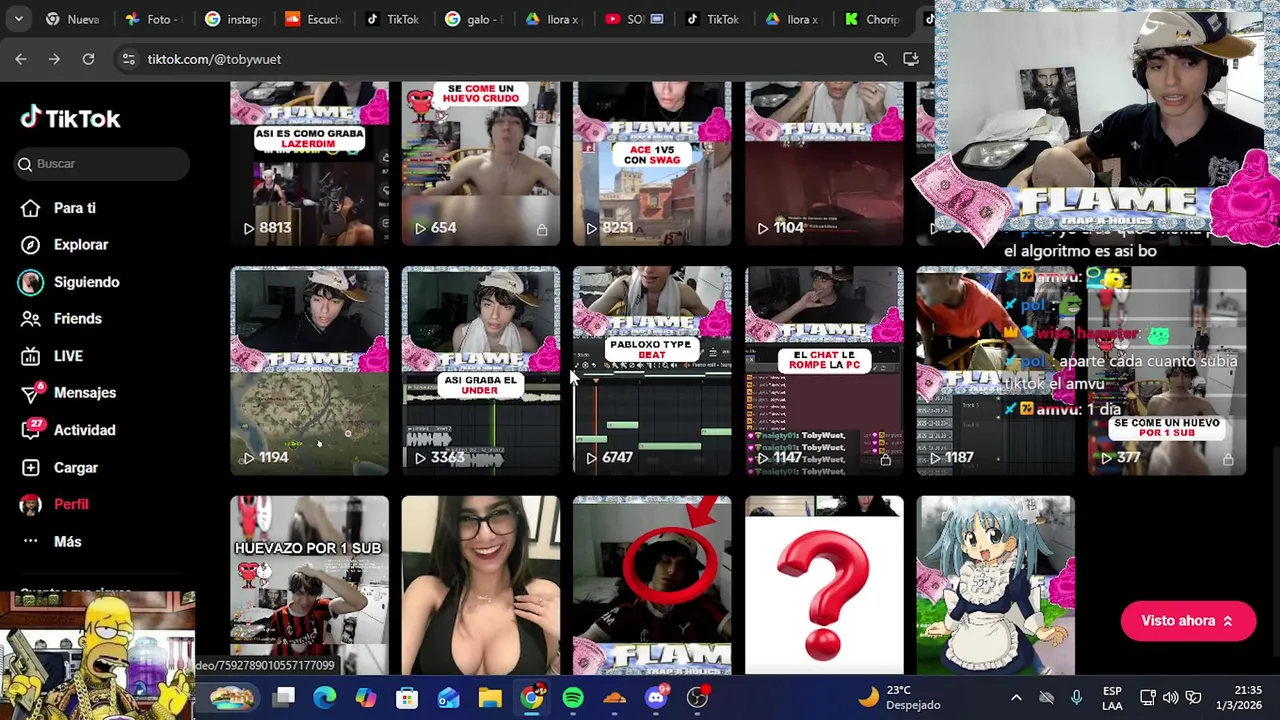Image resolution: width=1280 pixels, height=720 pixels.
Task: Focus the Buscar search field
Action: (102, 164)
